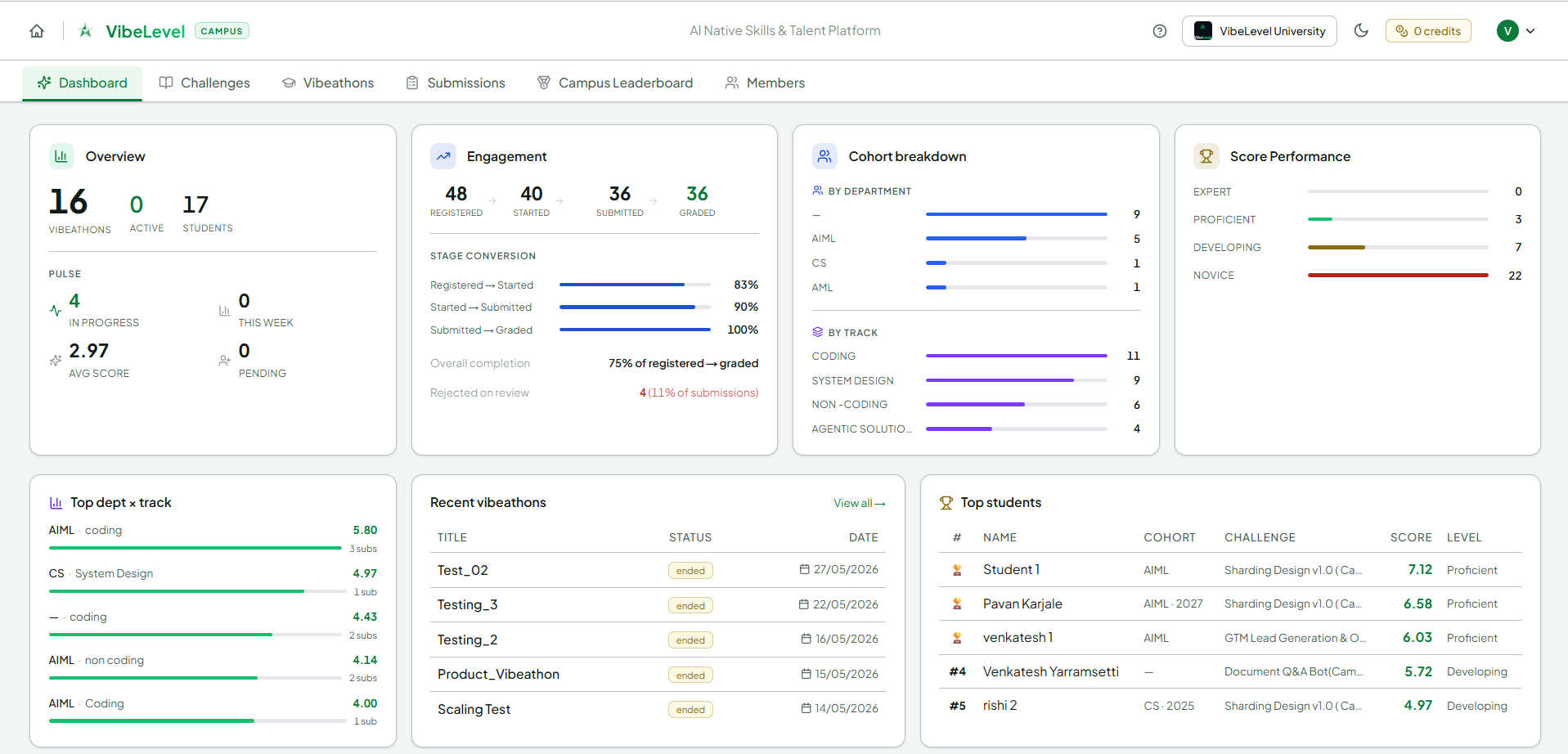Click Student 1 score 7.12

pyautogui.click(x=1420, y=569)
